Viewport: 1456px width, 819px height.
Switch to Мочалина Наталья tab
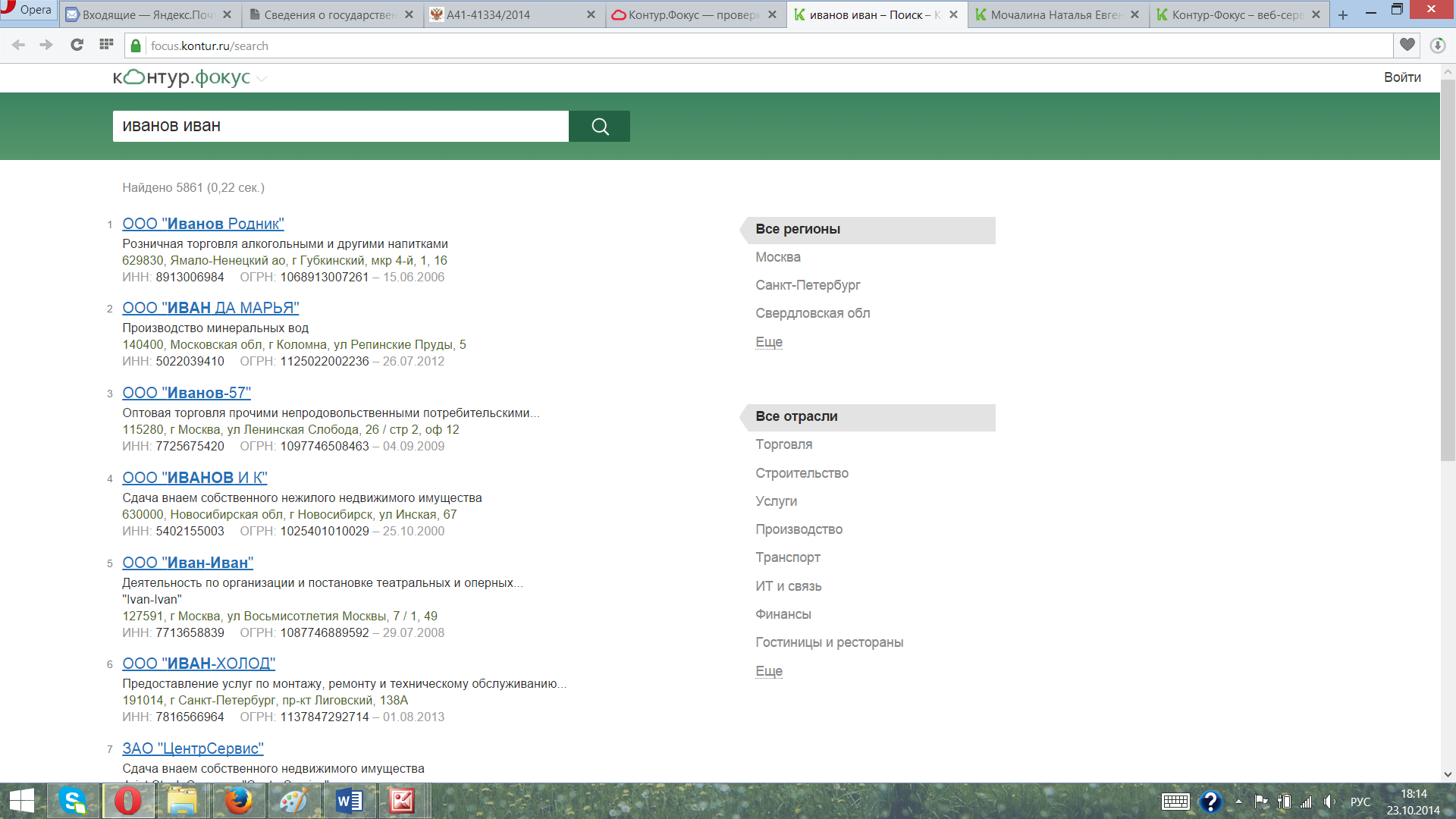pyautogui.click(x=1058, y=15)
